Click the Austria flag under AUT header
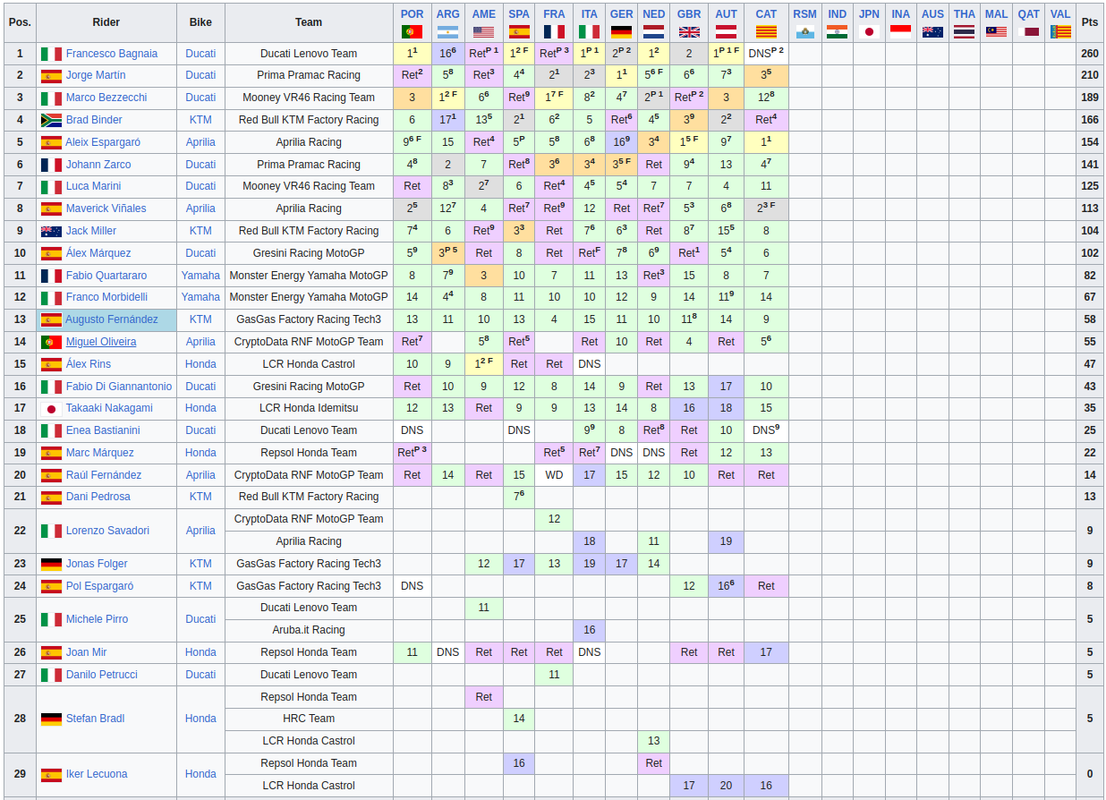1106x800 pixels. click(726, 32)
